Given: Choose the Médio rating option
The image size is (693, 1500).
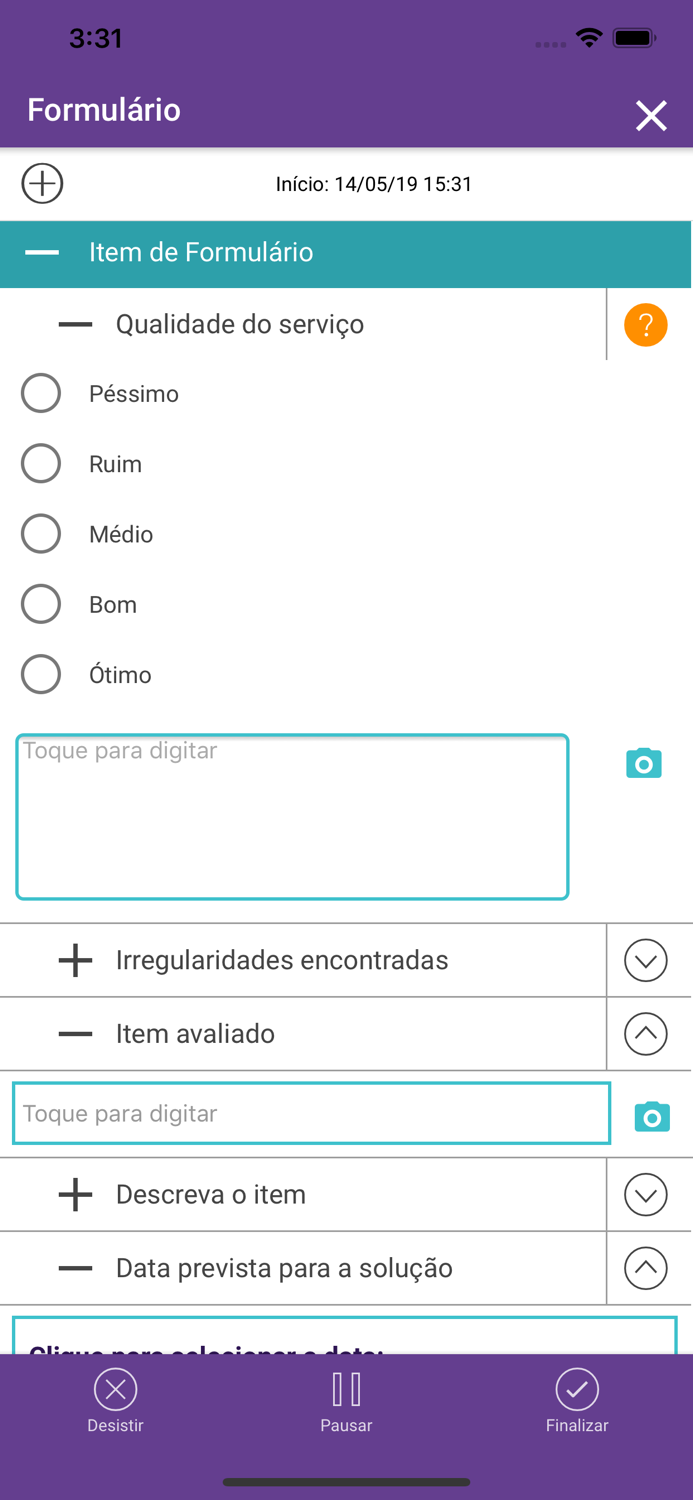Looking at the screenshot, I should [x=41, y=534].
